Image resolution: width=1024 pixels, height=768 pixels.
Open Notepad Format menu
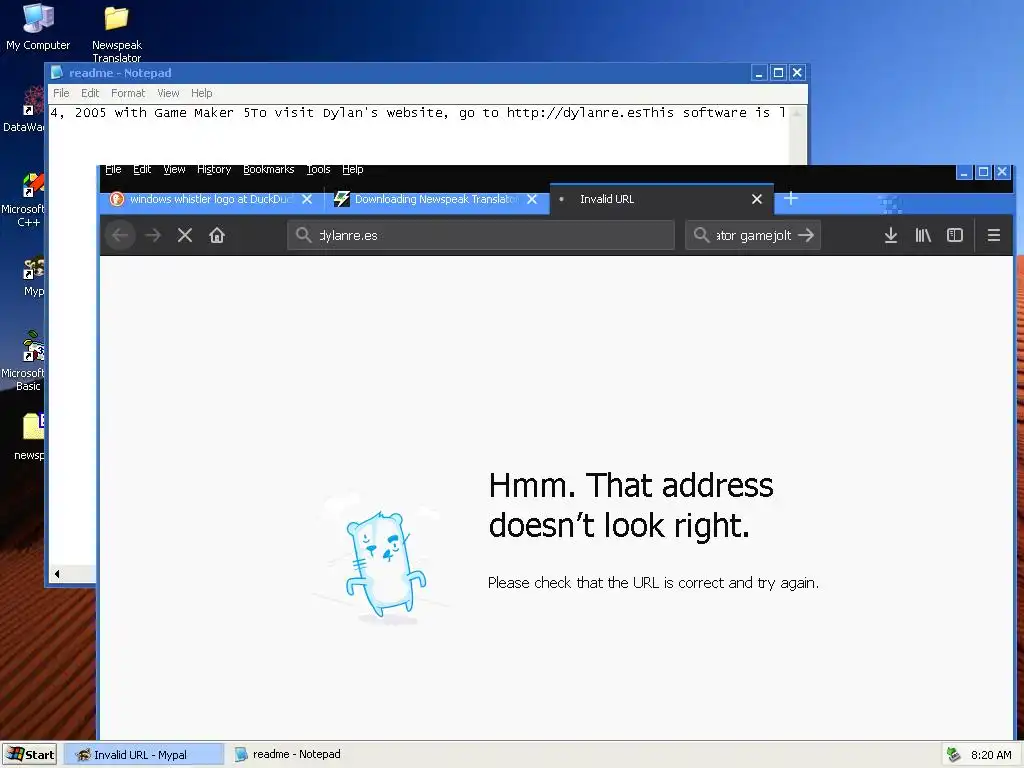coord(128,93)
